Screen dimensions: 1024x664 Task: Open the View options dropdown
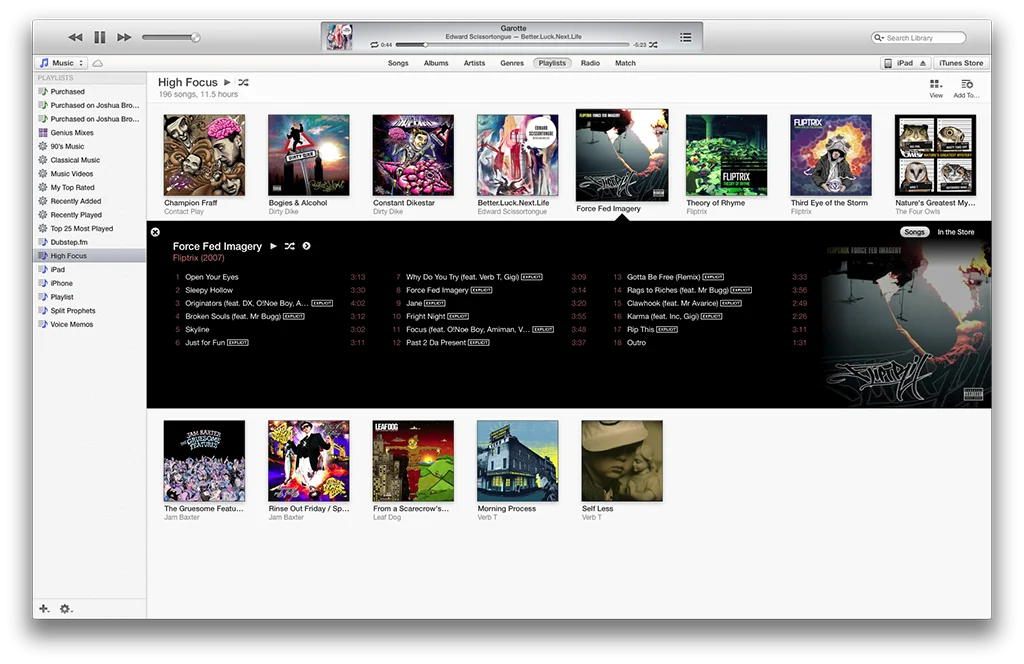(936, 88)
